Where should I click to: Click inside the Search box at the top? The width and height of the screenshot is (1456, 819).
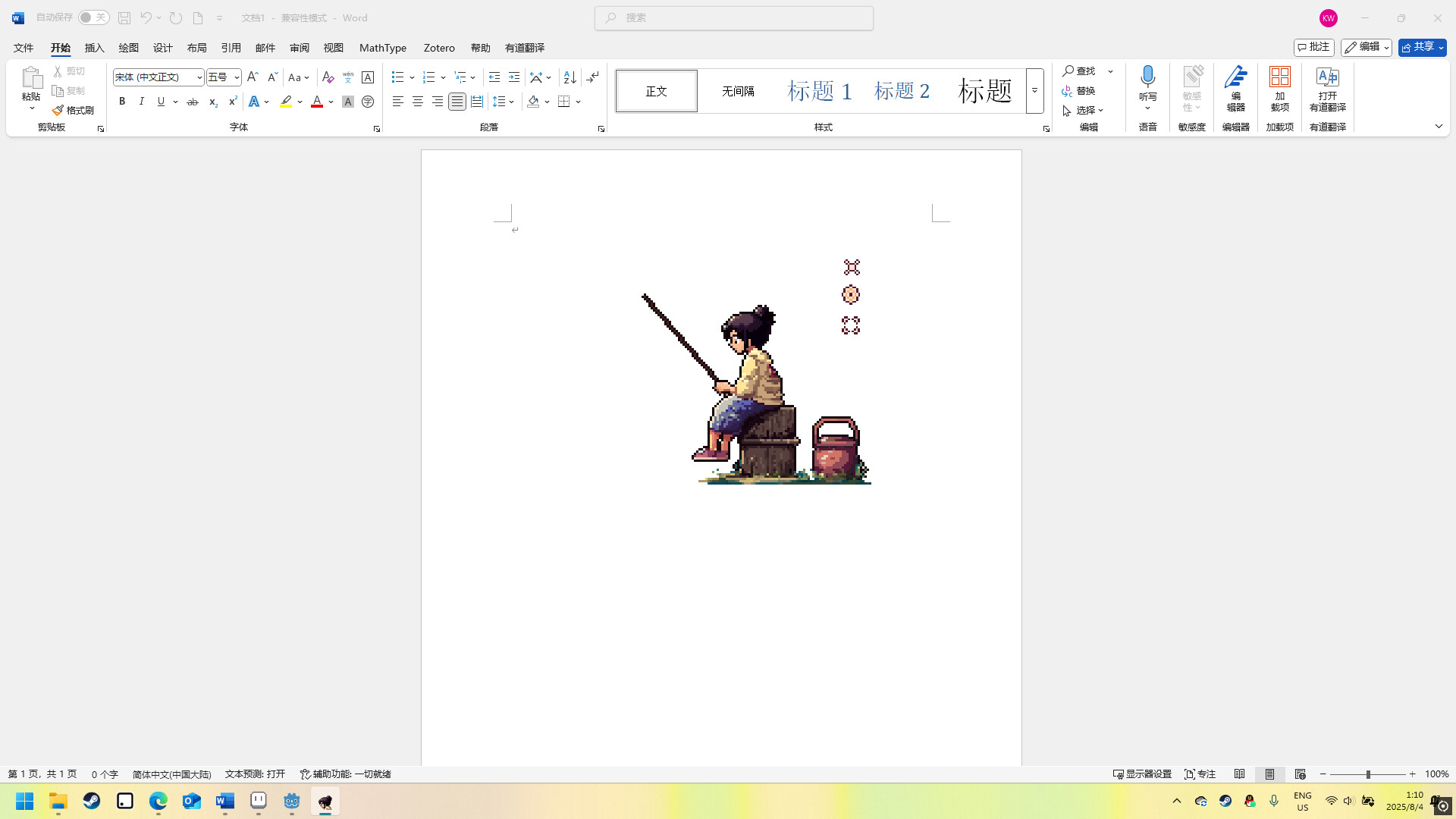733,17
